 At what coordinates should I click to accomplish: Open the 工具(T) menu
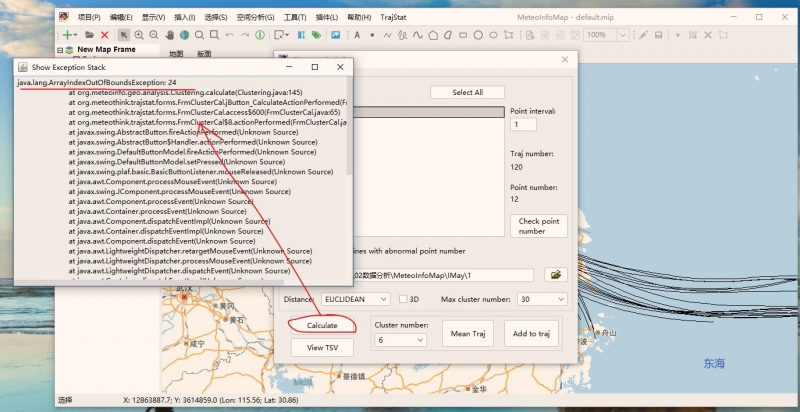(x=294, y=17)
